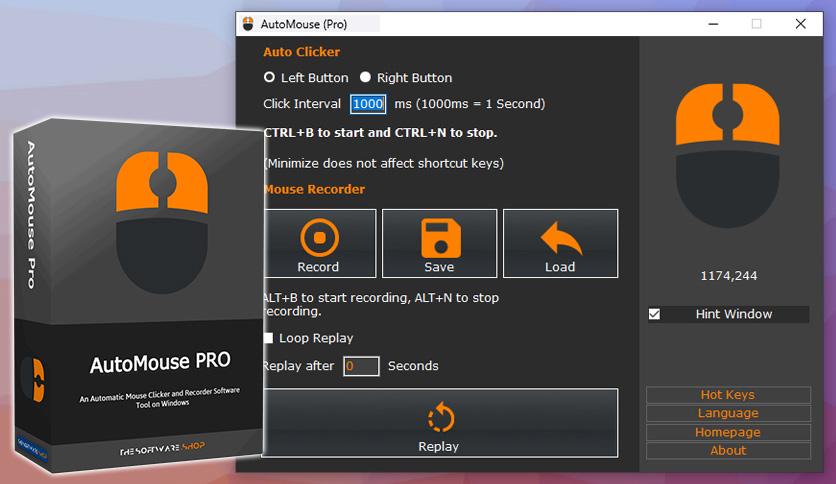The width and height of the screenshot is (836, 484).
Task: Click the Replay after seconds field
Action: click(x=361, y=366)
